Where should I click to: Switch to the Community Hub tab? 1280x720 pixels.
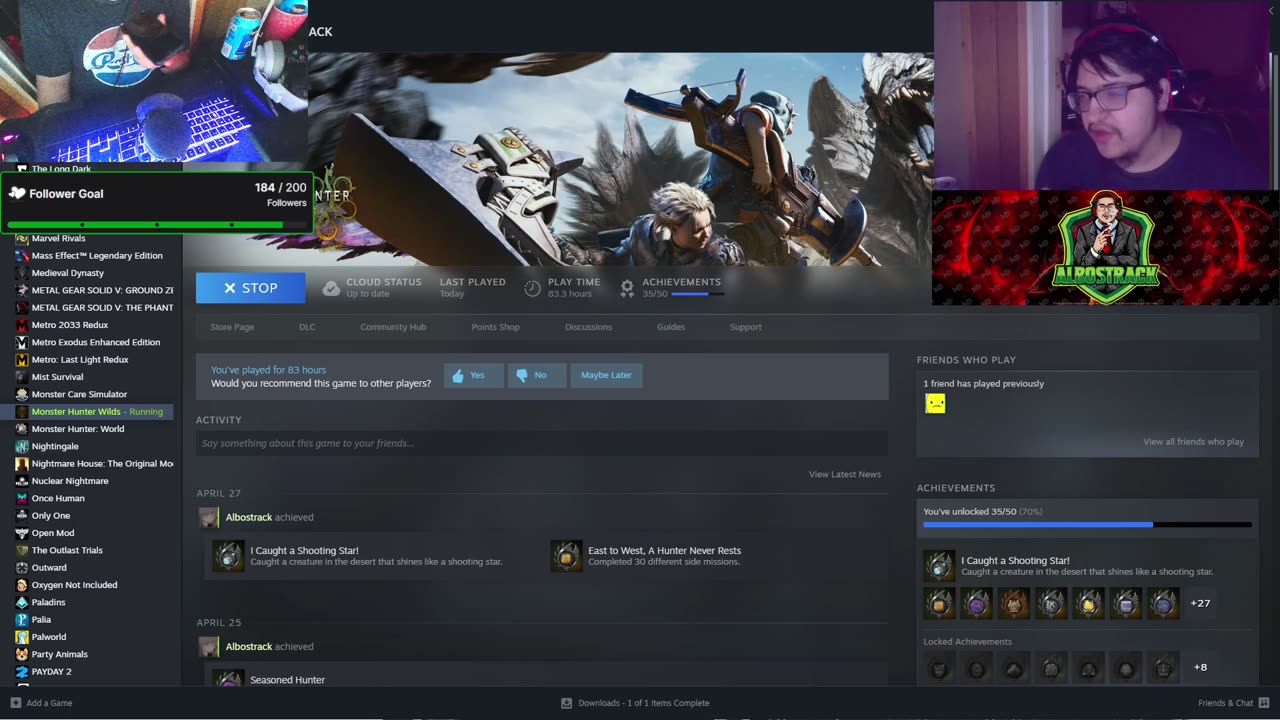[x=393, y=327]
